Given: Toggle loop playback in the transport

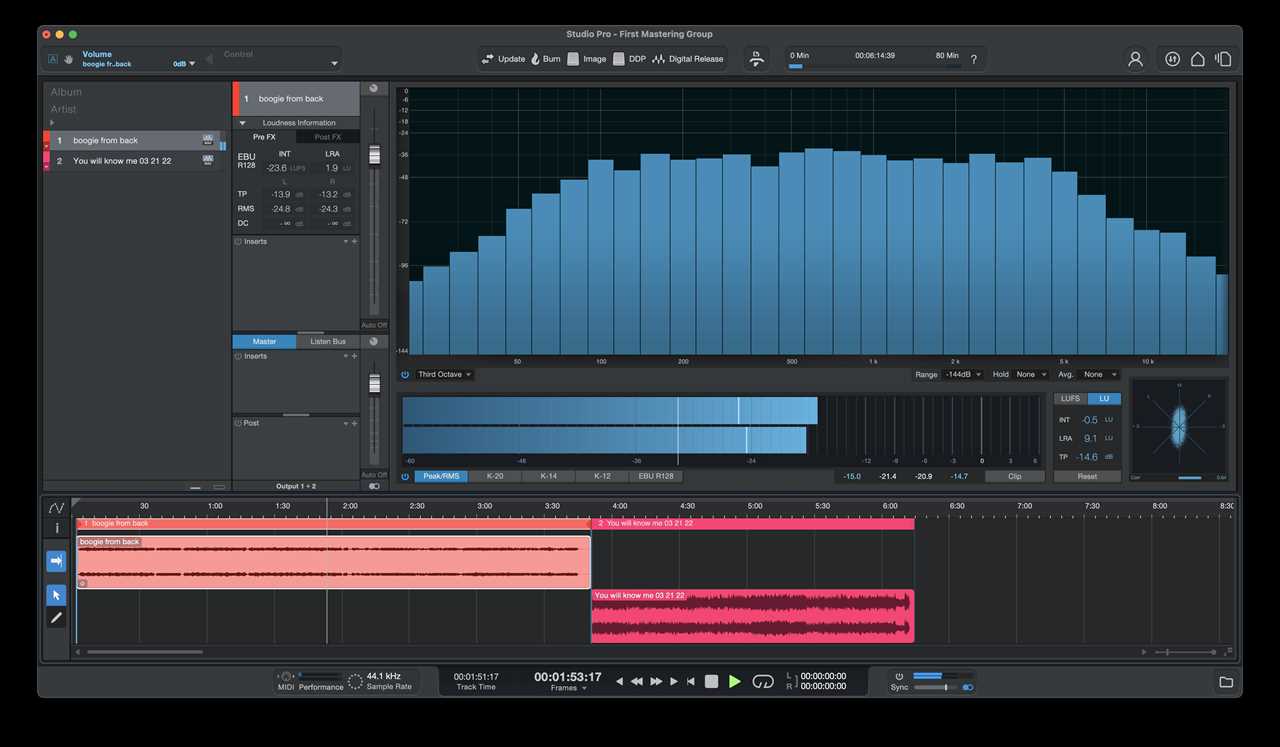Looking at the screenshot, I should click(763, 680).
